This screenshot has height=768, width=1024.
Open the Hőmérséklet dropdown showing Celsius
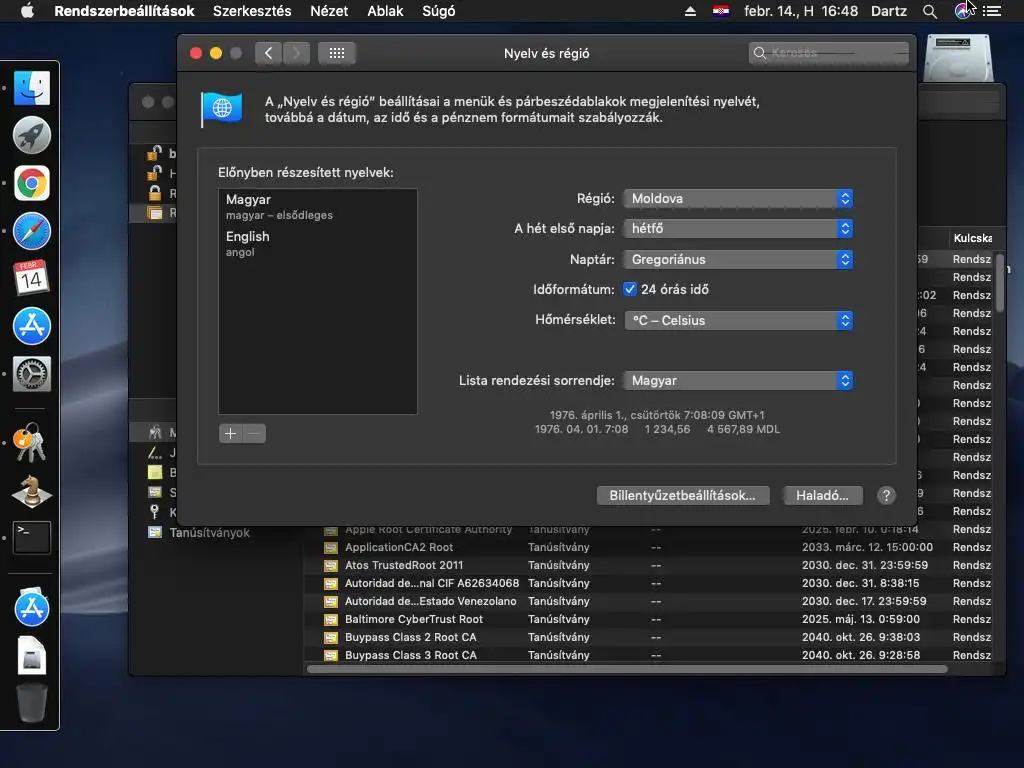click(738, 321)
